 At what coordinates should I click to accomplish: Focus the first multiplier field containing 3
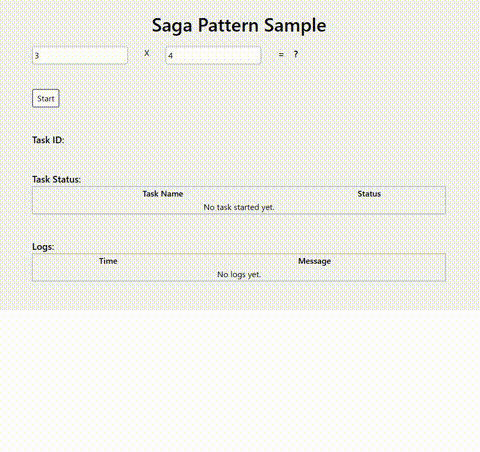pyautogui.click(x=80, y=55)
